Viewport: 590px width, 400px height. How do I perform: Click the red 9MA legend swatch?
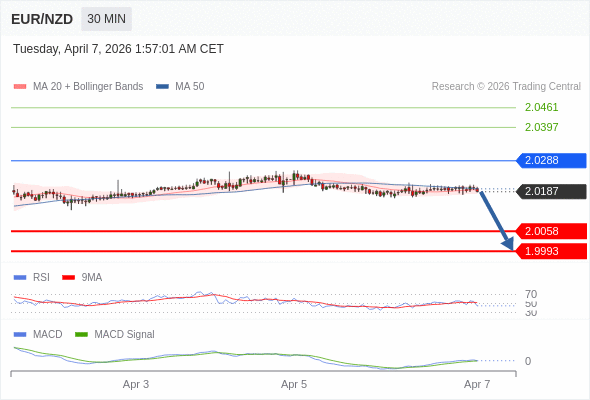[68, 278]
